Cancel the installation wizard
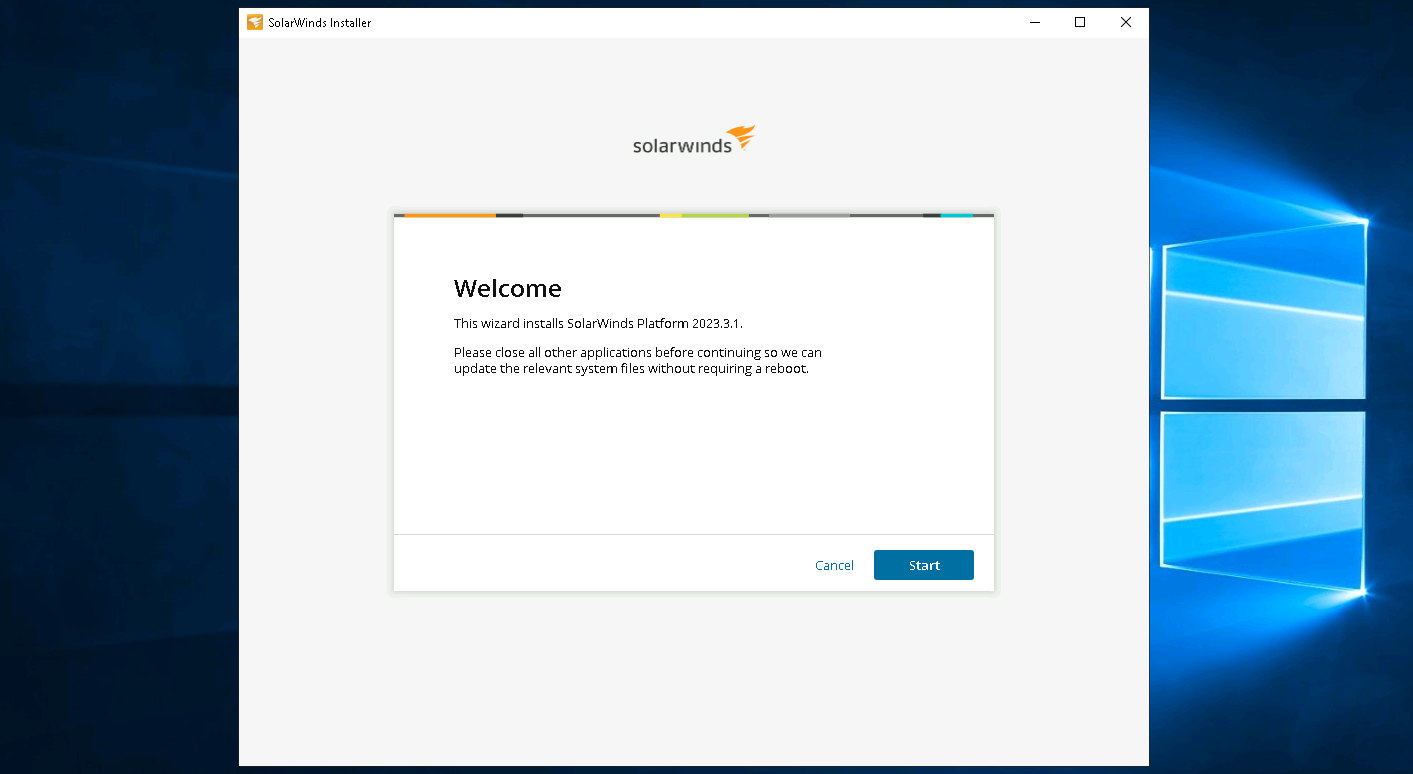 point(834,565)
